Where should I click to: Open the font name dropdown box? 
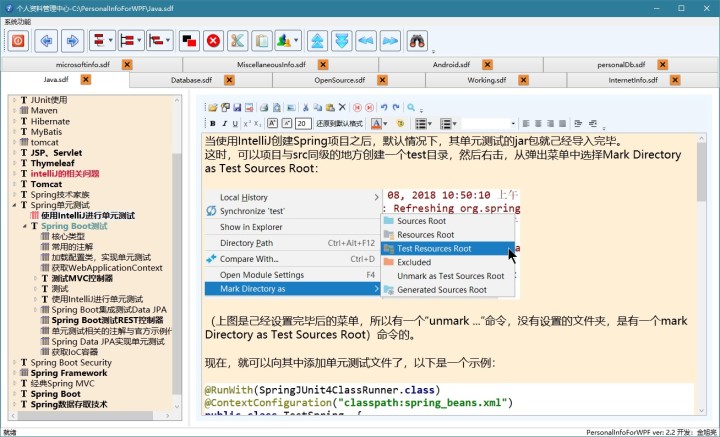[489, 123]
